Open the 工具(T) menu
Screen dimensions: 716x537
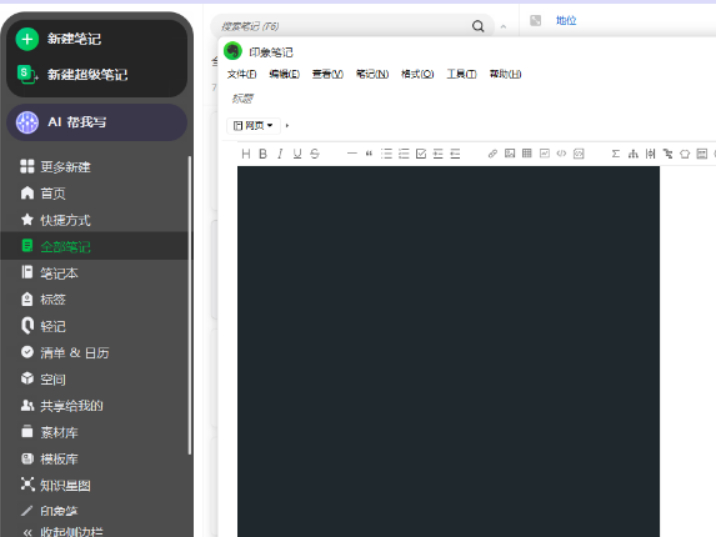tap(461, 74)
